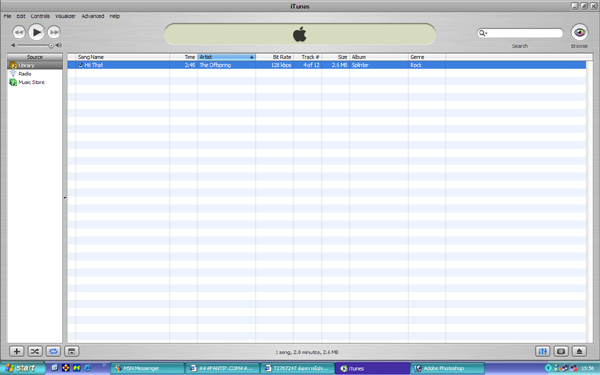Adjust the volume slider knob
Screen dimensions: 600x375
point(51,46)
